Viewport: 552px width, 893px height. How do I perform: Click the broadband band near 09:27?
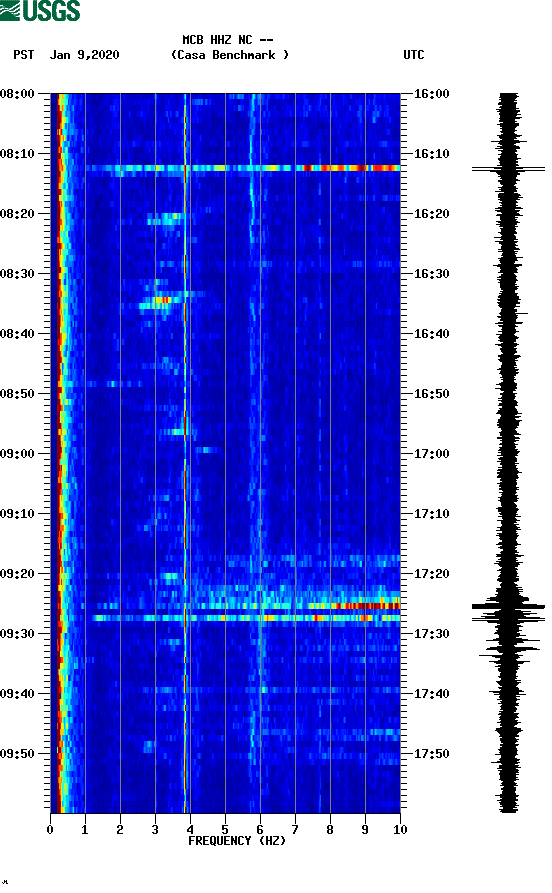tap(246, 618)
